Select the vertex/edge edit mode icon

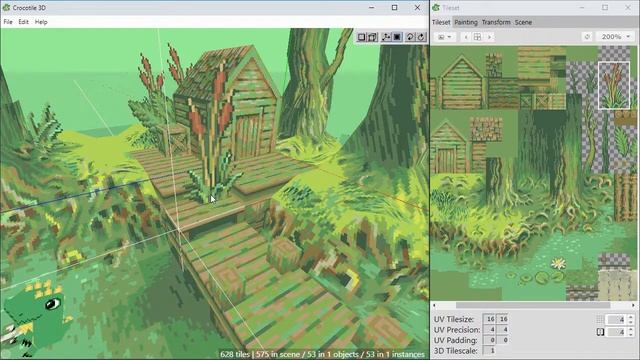point(386,37)
